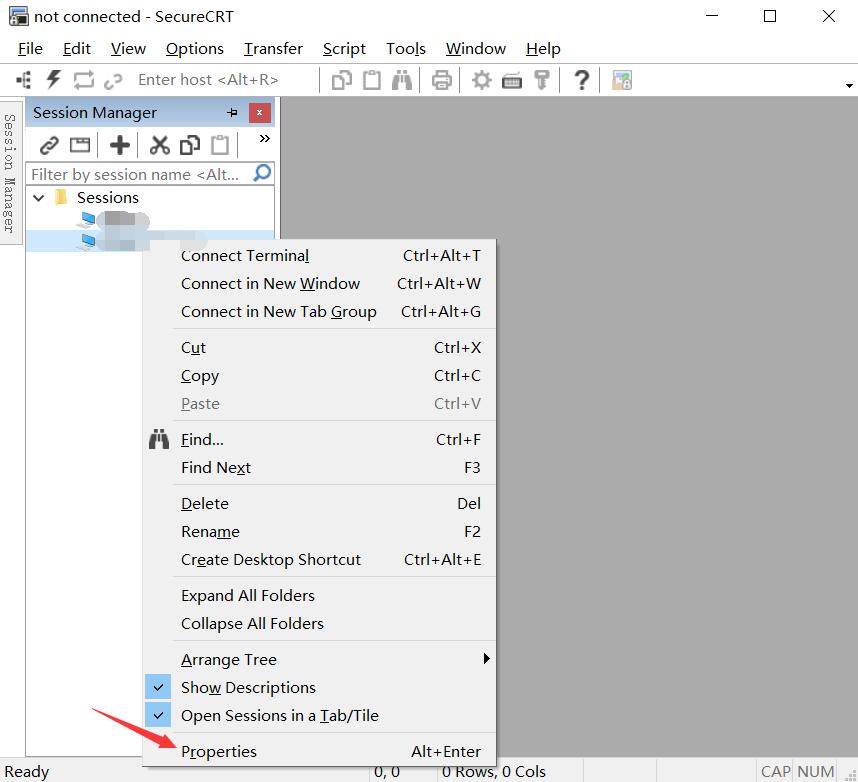Click the CAP indicator in status bar
The width and height of the screenshot is (858, 782).
coord(775,771)
